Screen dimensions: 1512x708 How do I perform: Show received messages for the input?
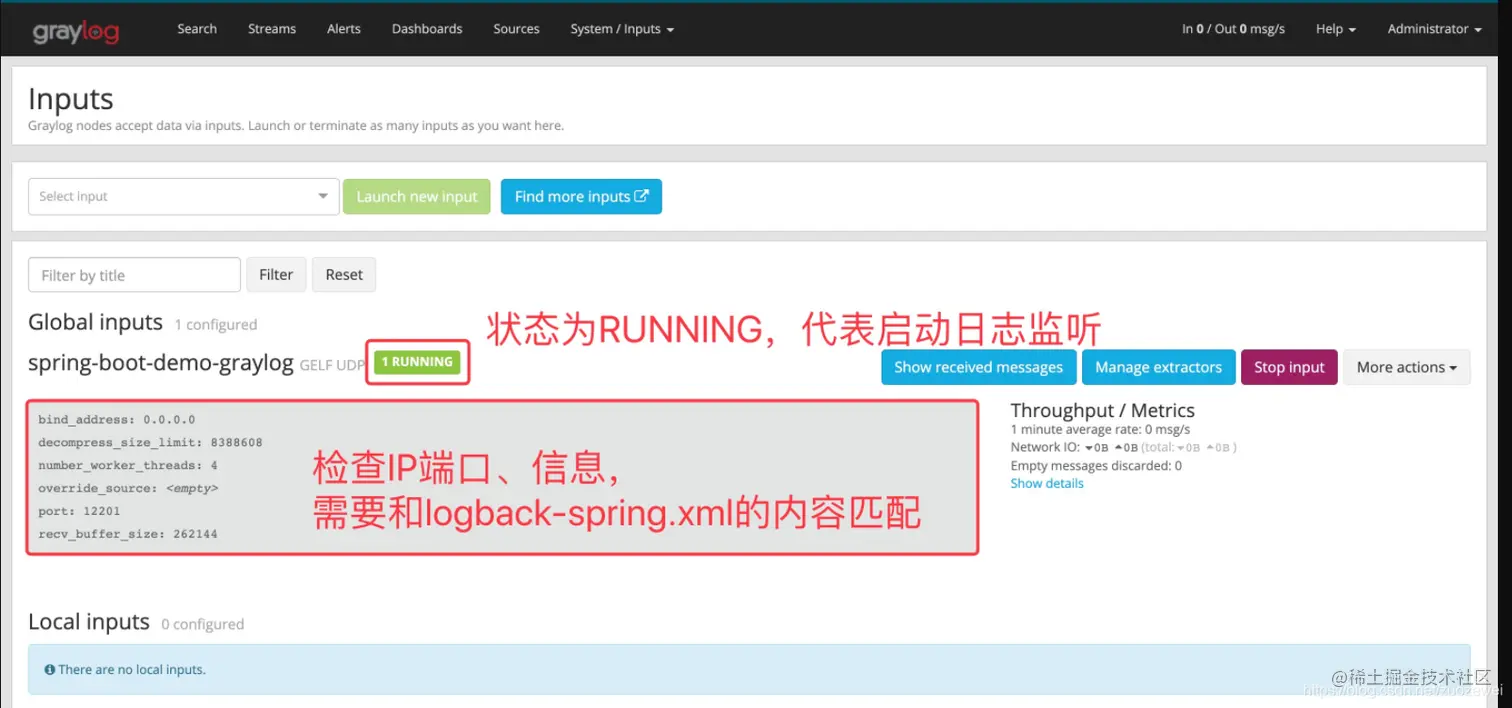[978, 367]
